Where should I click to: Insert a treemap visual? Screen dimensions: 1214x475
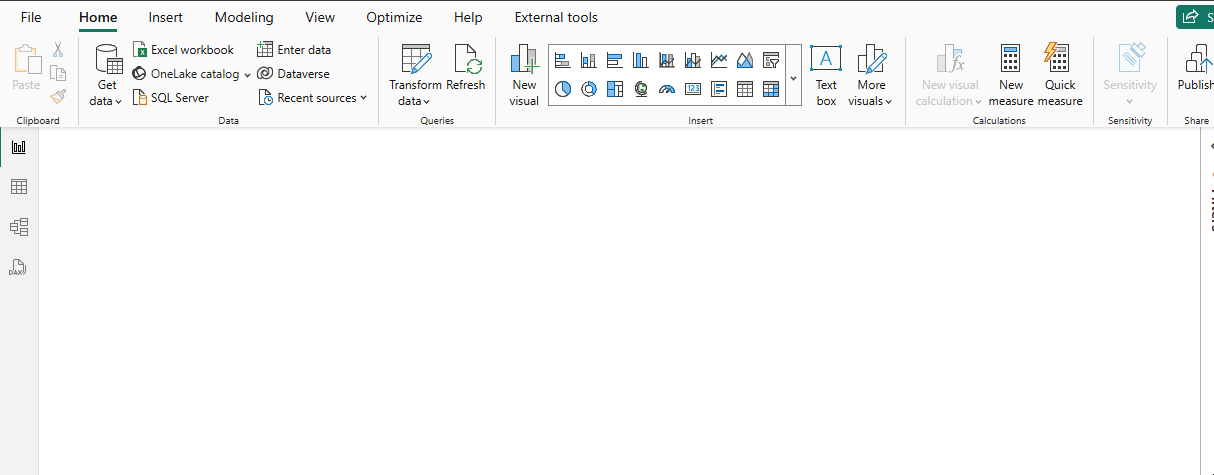[614, 89]
